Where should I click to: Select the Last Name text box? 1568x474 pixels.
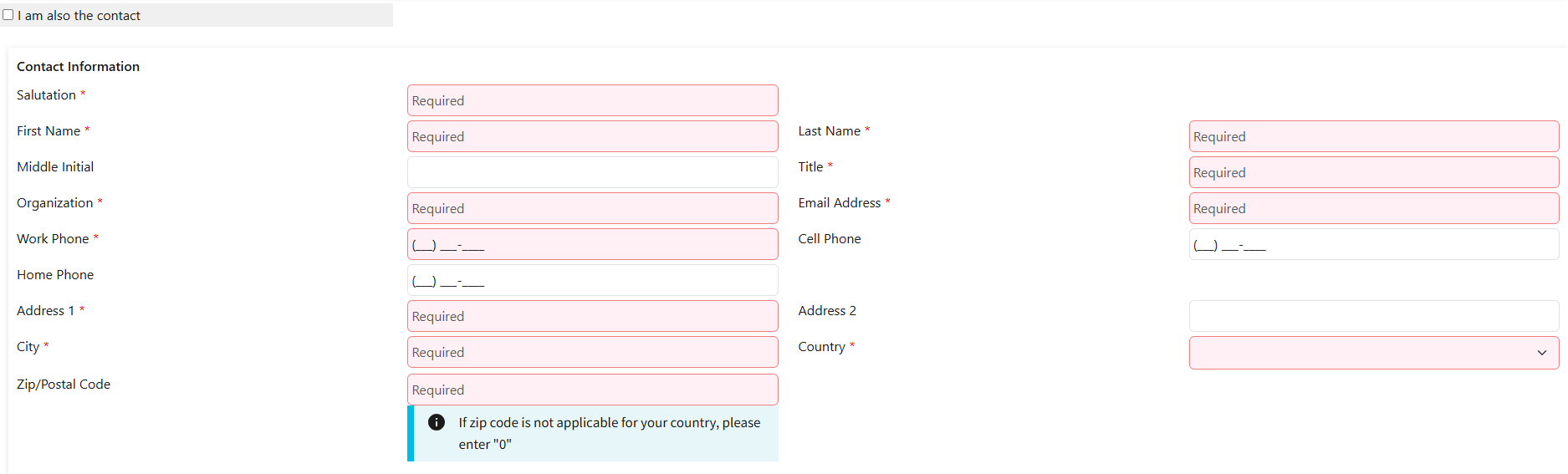[1373, 136]
